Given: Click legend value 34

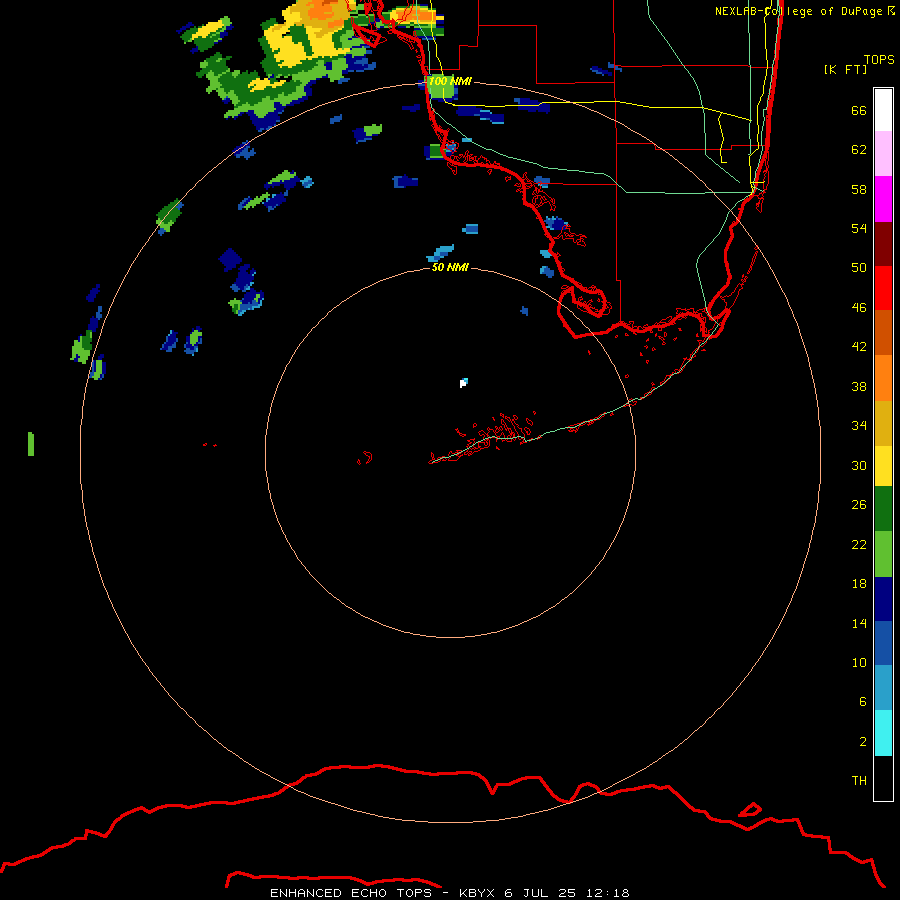Looking at the screenshot, I should click(859, 426).
